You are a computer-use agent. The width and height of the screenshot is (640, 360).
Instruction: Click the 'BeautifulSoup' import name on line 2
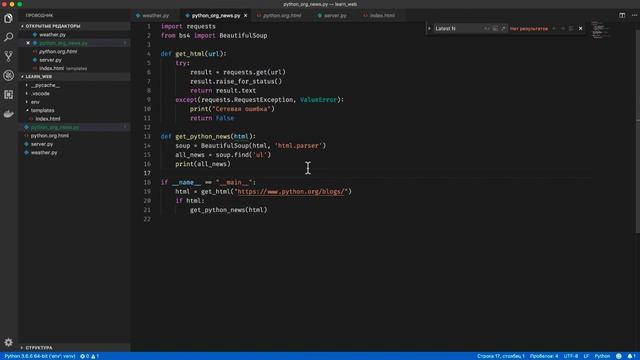[x=243, y=36]
